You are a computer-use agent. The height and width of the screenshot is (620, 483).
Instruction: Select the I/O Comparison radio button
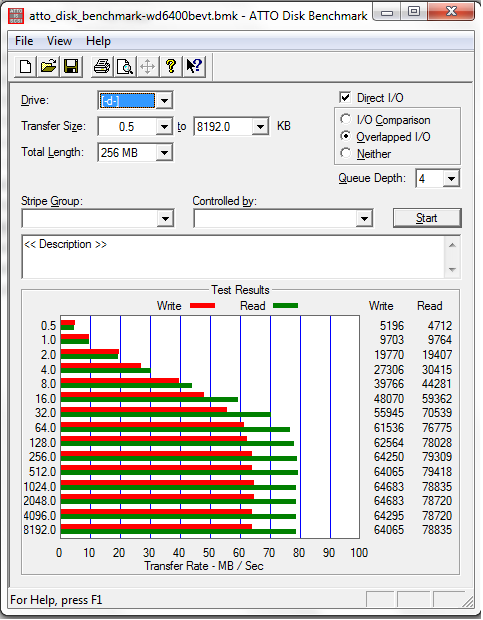coord(345,119)
